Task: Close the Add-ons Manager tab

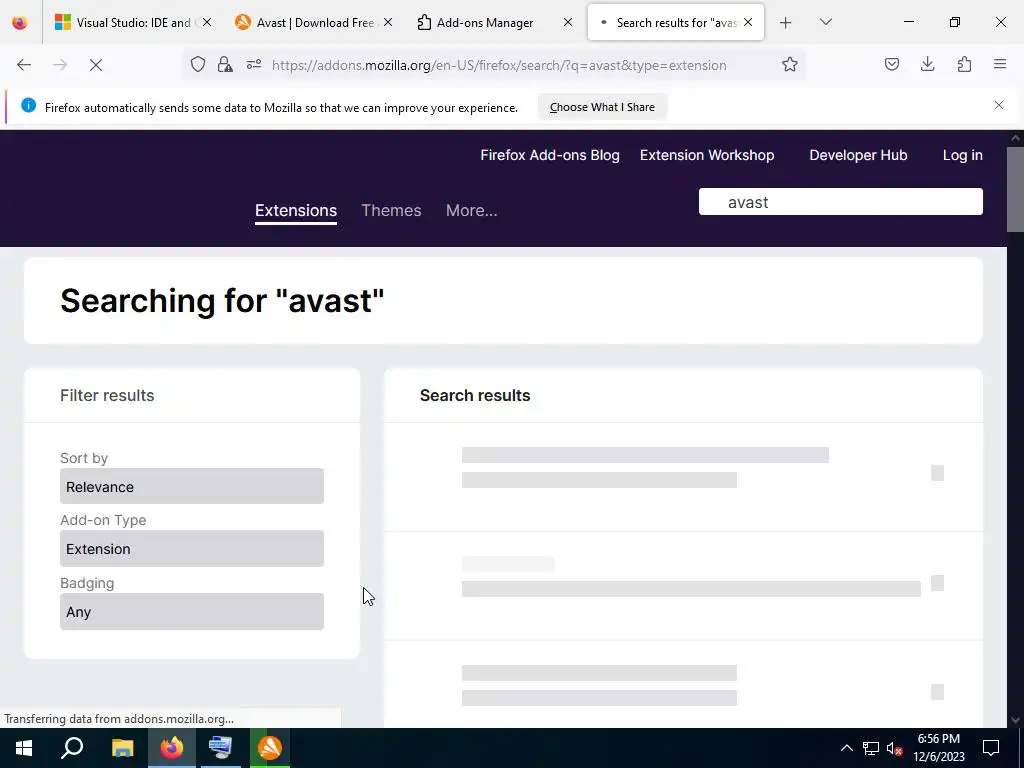Action: point(568,23)
